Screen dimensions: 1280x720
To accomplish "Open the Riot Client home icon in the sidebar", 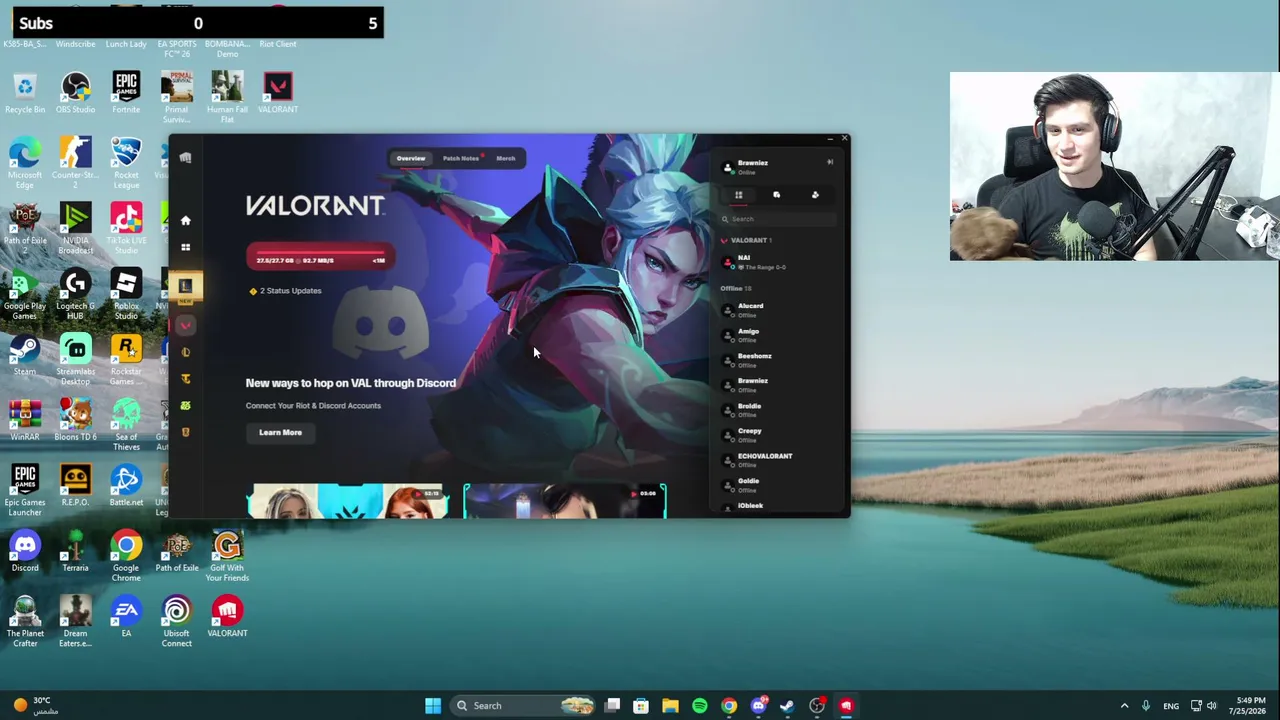I will click(x=185, y=220).
